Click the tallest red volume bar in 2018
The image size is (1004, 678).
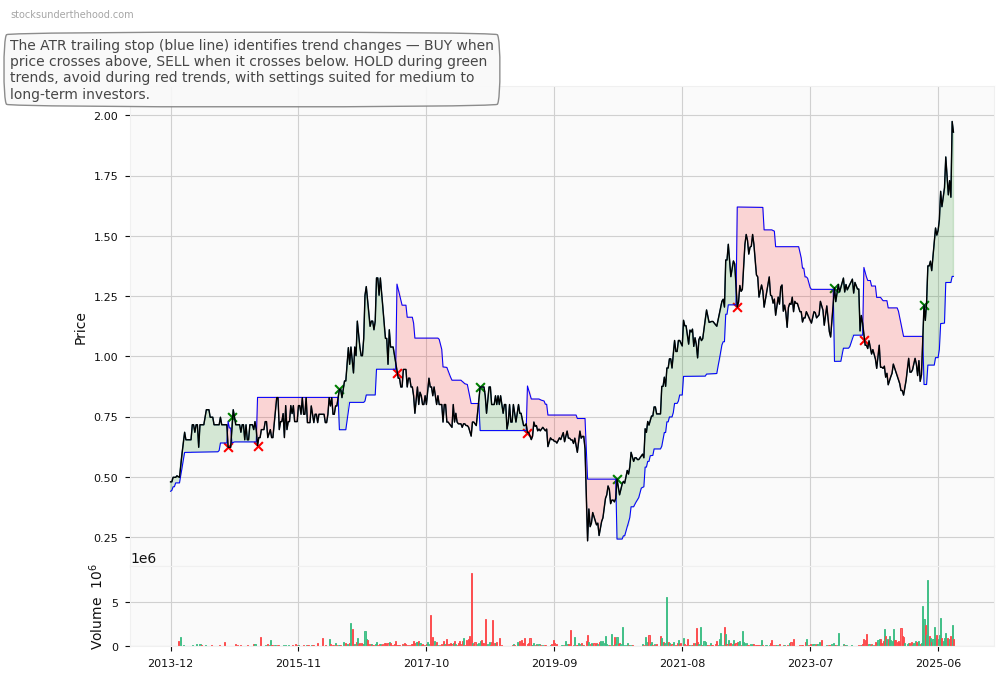[472, 609]
